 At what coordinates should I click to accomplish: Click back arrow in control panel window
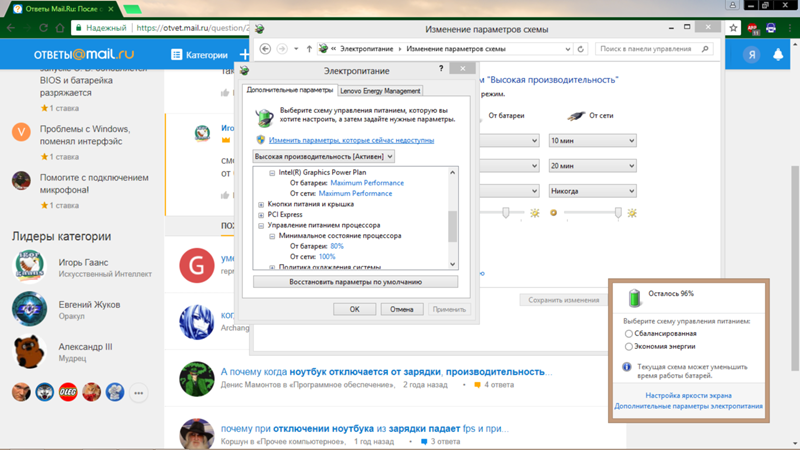pos(265,48)
